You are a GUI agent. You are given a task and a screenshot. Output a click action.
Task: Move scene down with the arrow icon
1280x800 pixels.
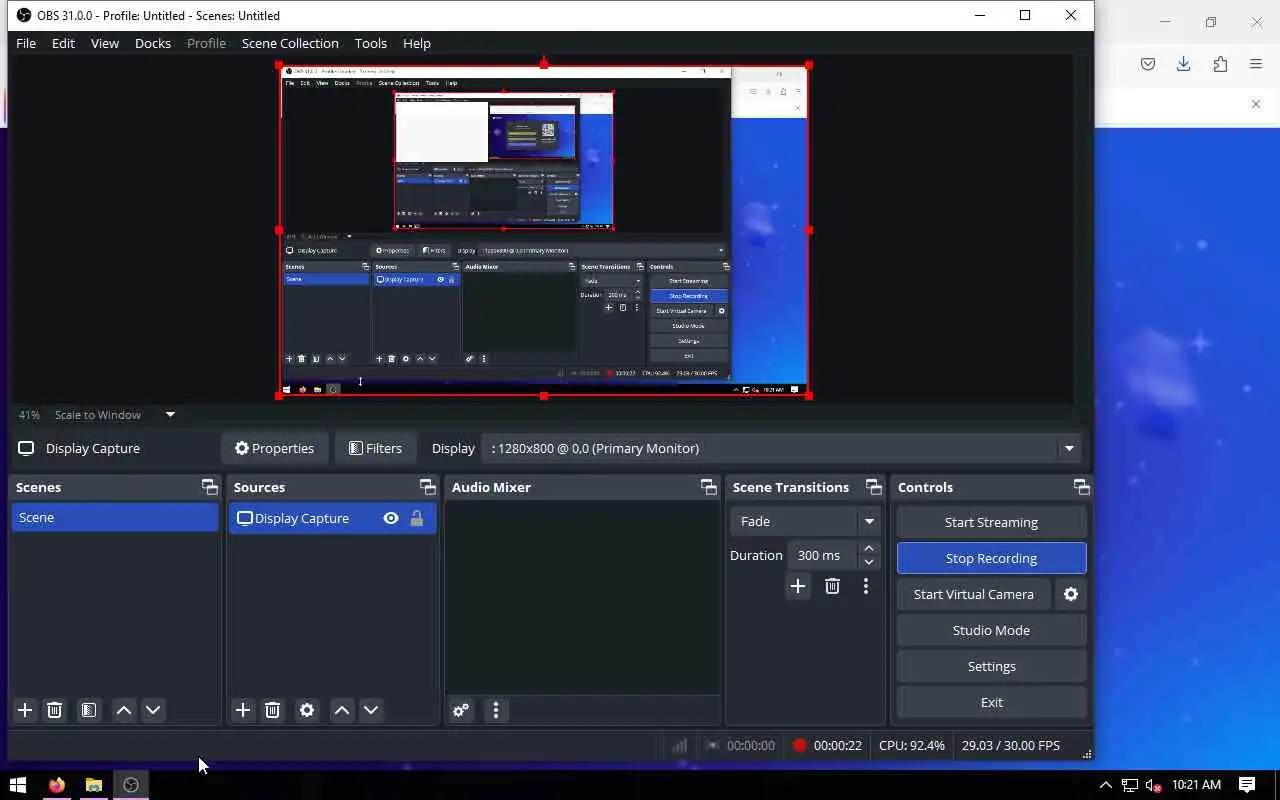153,710
